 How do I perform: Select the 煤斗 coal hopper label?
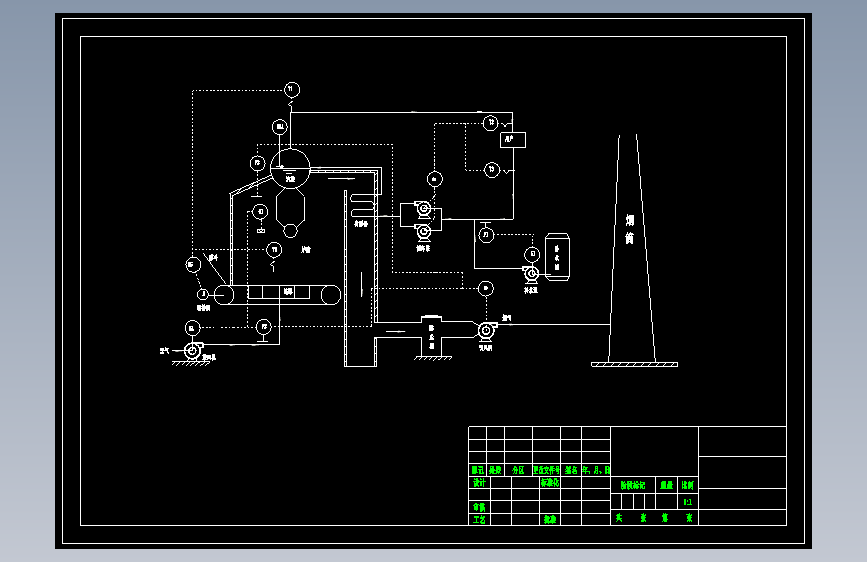tap(213, 257)
